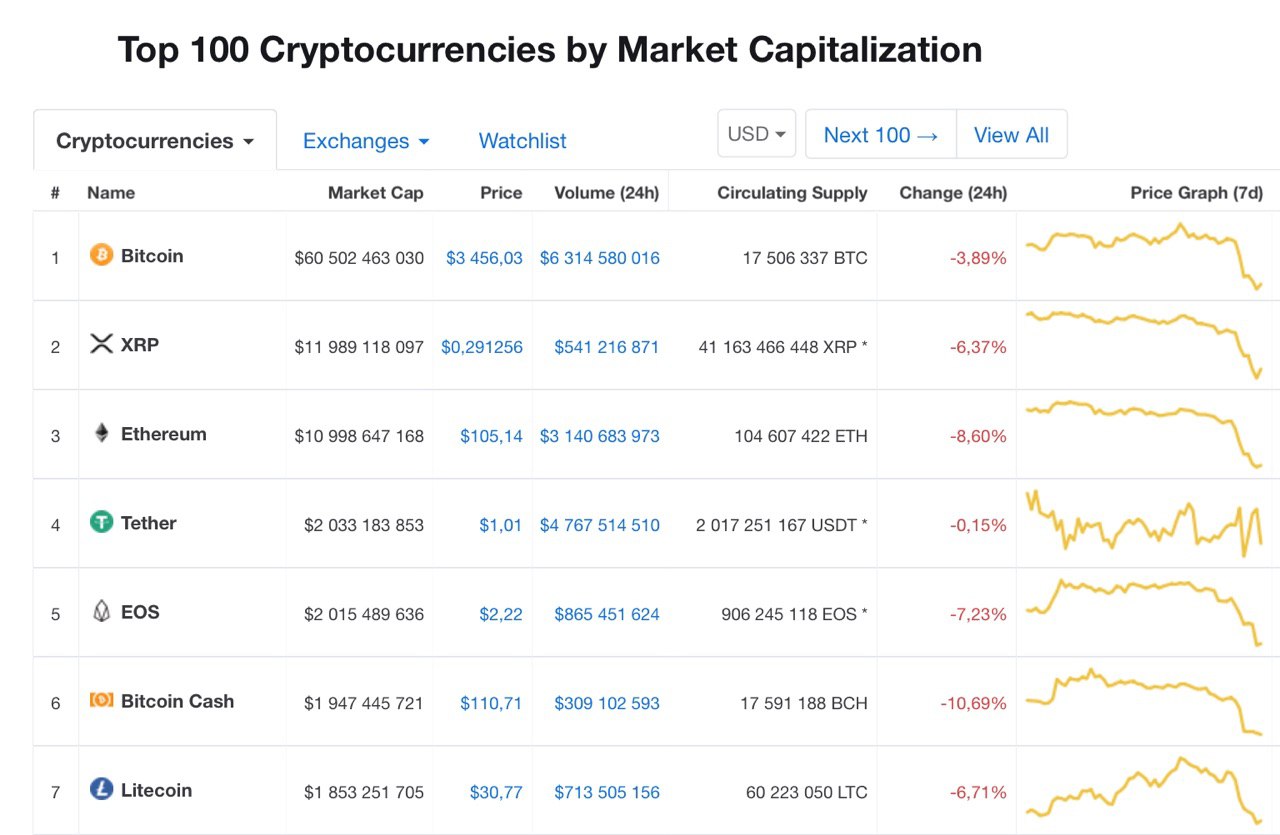Sort by Change (24h) column header
1280x835 pixels.
click(x=953, y=193)
